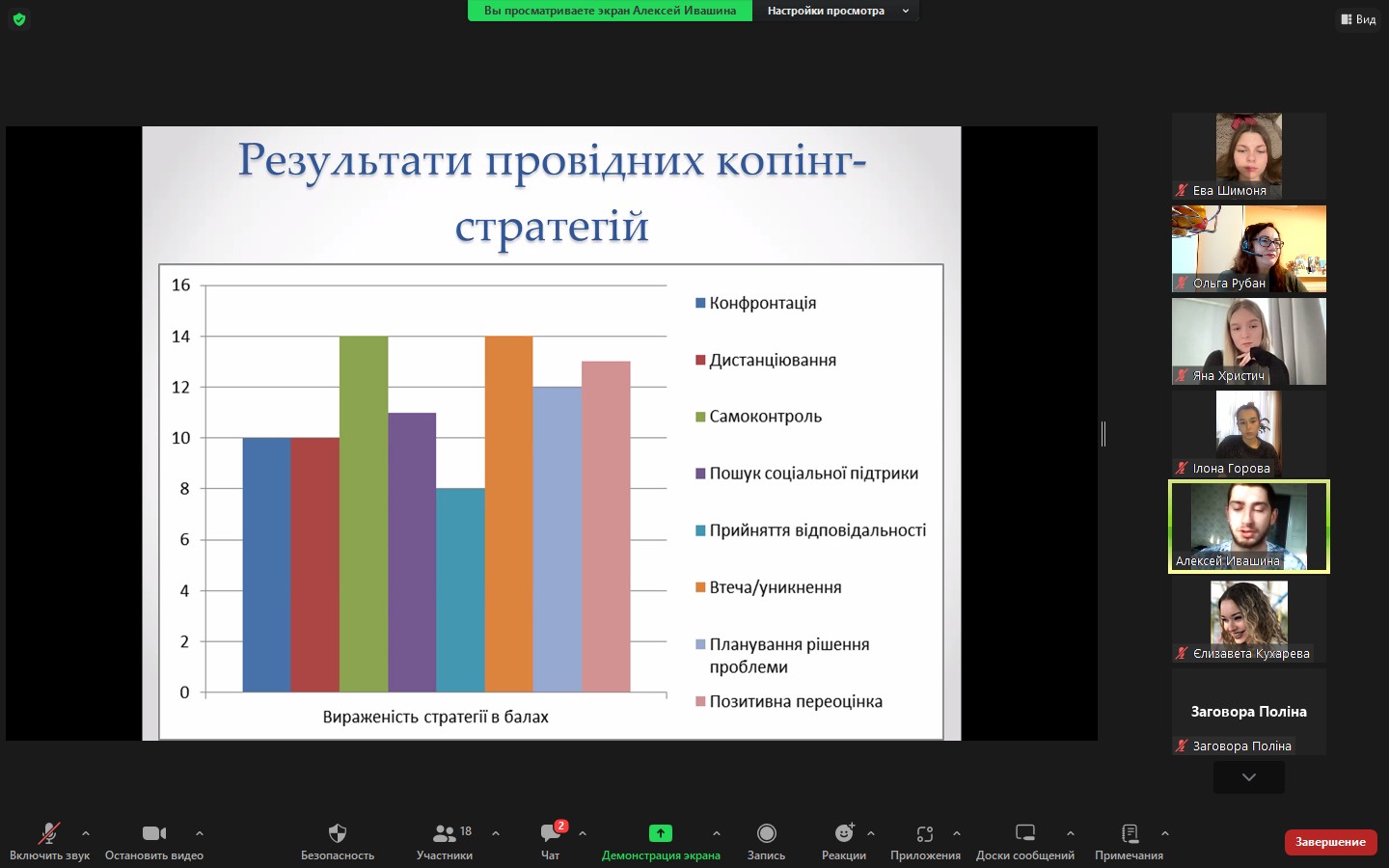
Task: Click the Позитивна переоцінка legend label
Action: pyautogui.click(x=796, y=701)
